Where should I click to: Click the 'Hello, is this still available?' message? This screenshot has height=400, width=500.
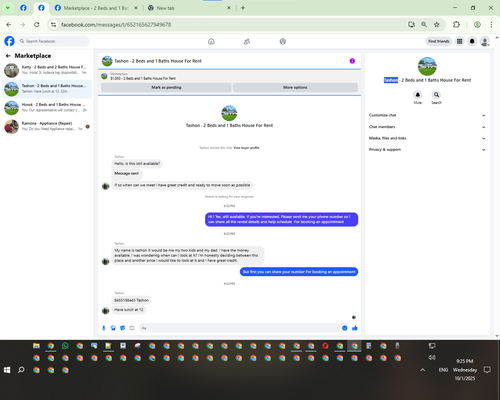(x=137, y=164)
